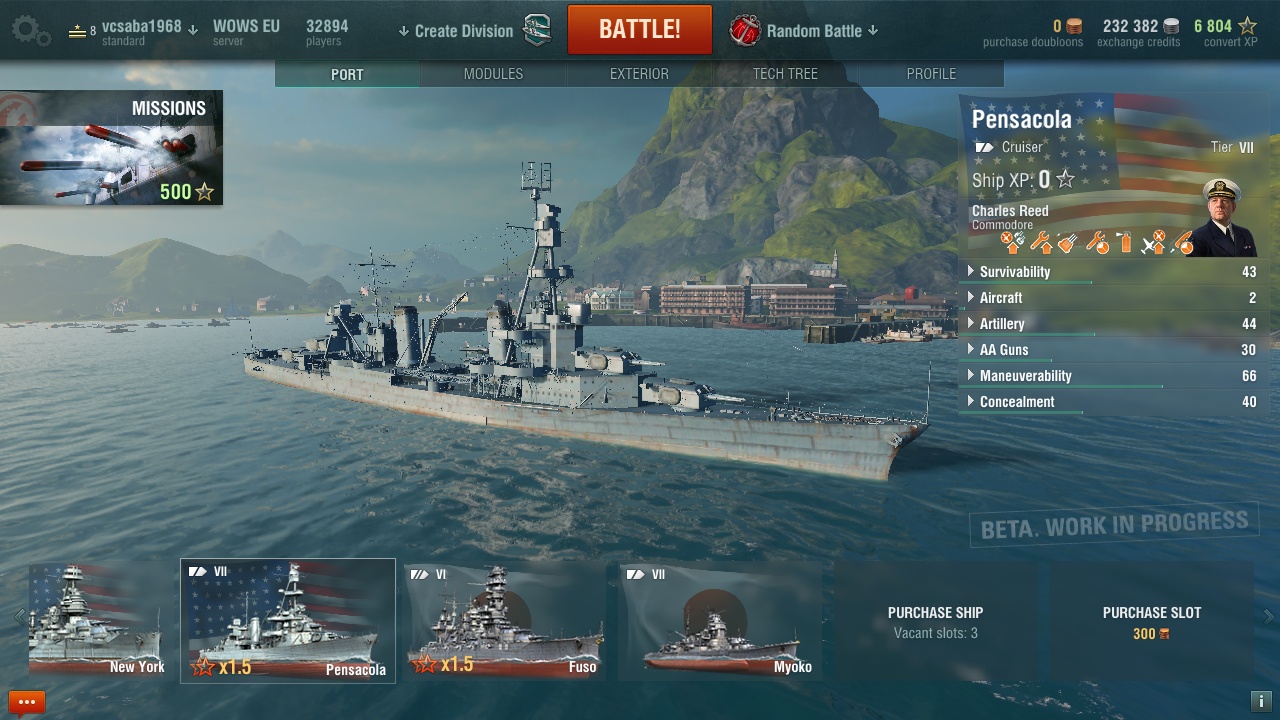This screenshot has width=1280, height=720.
Task: Click the division emblem beside Create Division
Action: point(538,31)
